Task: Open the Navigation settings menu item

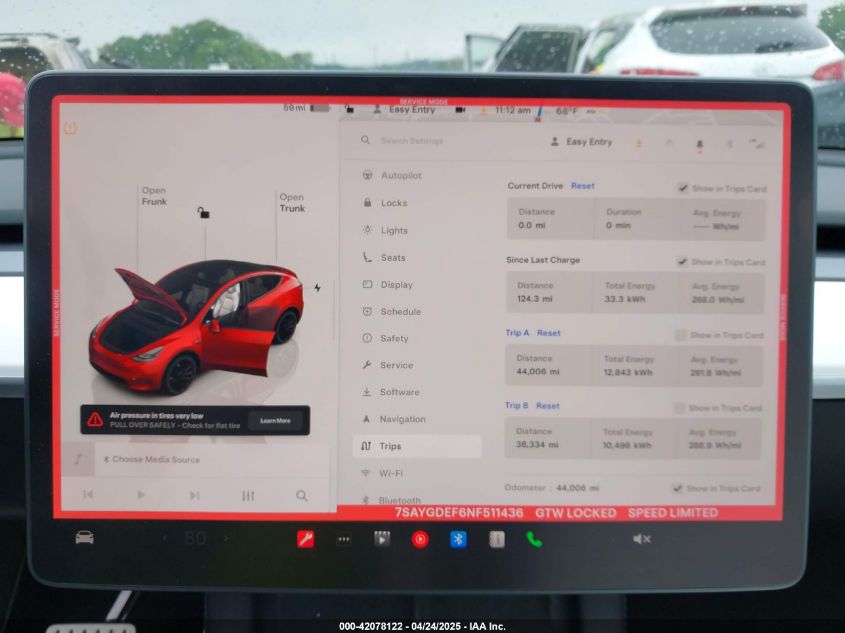Action: [402, 419]
